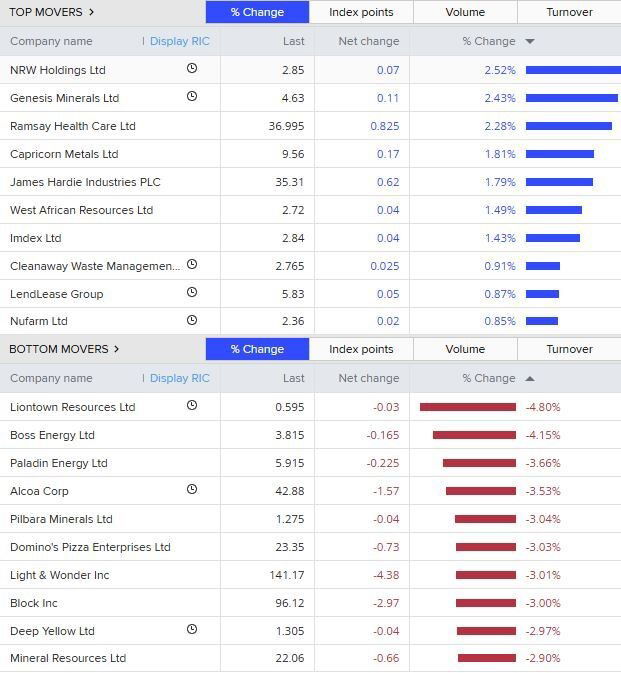Image resolution: width=621 pixels, height=673 pixels.
Task: Click last price 23.35 for Domino's Pizza
Action: (x=290, y=547)
